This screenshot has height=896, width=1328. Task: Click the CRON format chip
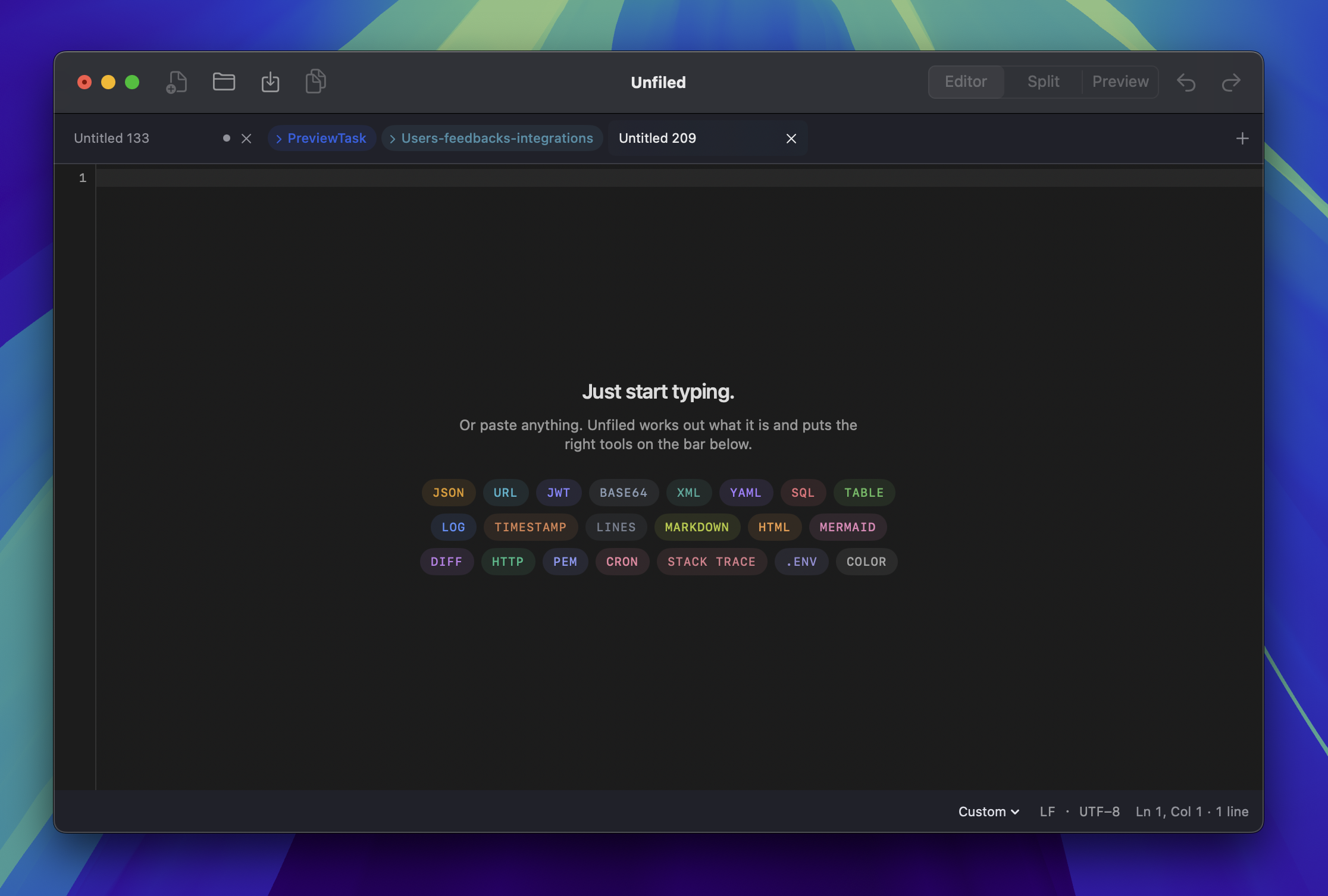622,562
